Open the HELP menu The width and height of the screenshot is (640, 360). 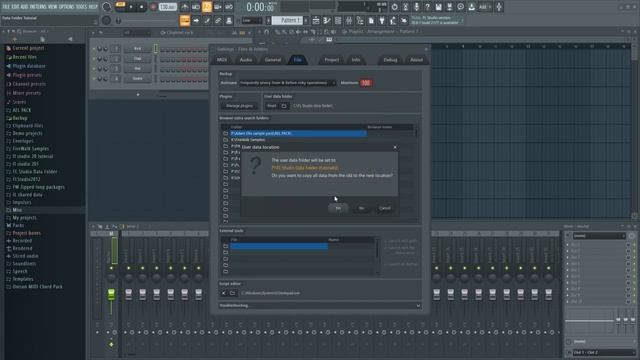93,7
